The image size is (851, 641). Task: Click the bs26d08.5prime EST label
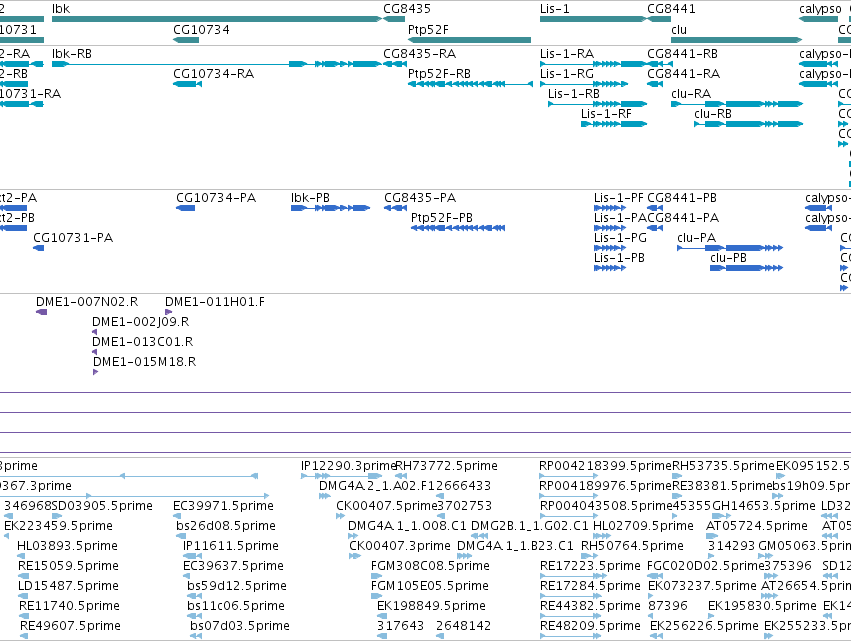226,526
